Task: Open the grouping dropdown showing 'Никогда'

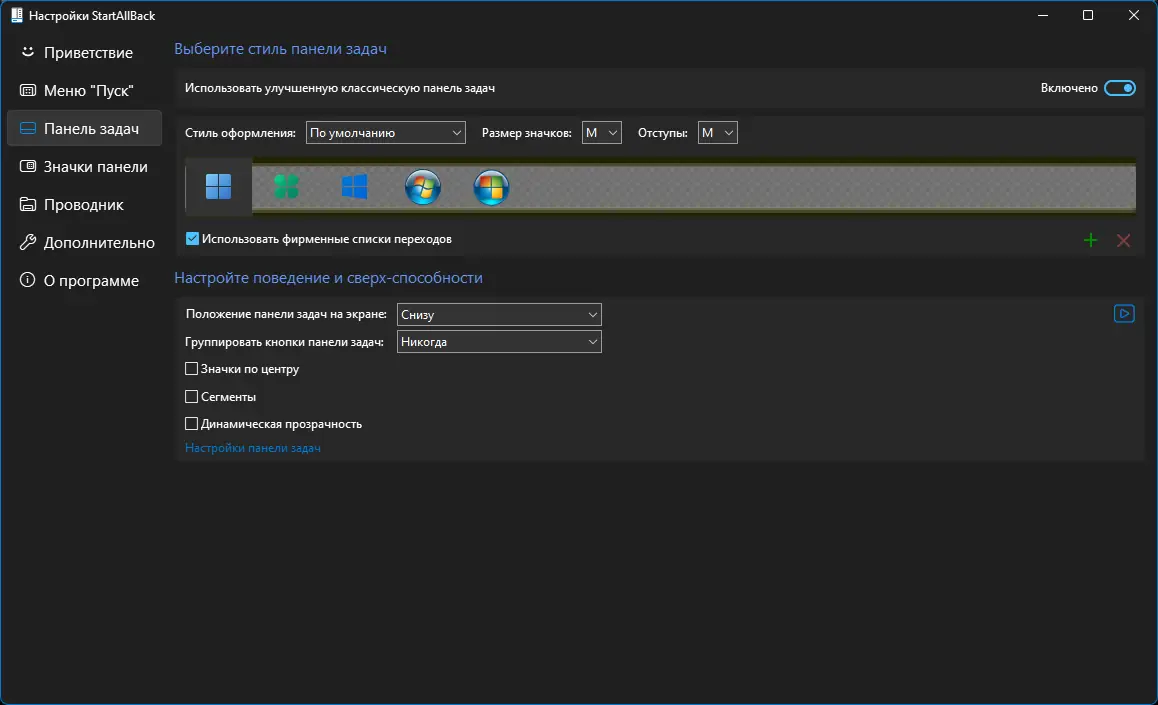Action: [x=499, y=342]
